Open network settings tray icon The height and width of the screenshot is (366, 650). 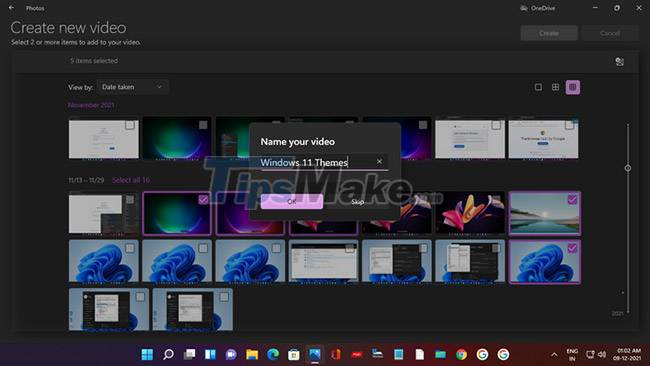[x=590, y=354]
